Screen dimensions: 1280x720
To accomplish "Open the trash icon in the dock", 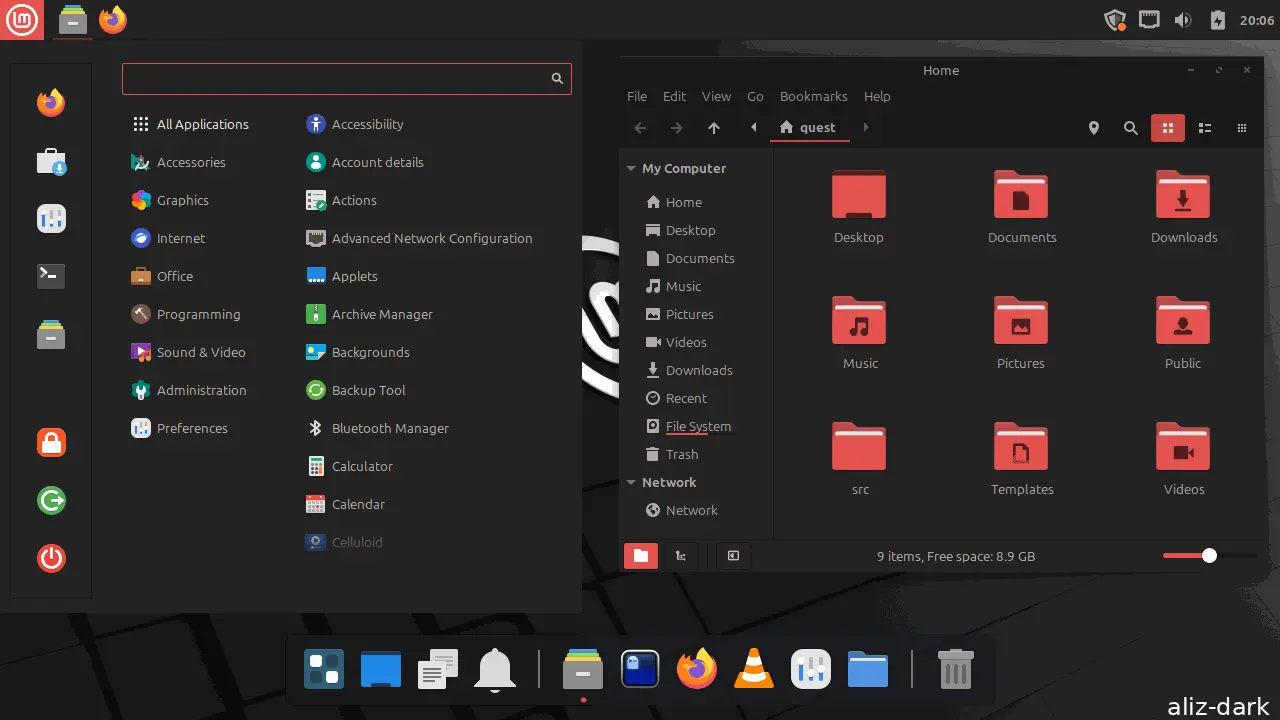I will (x=955, y=669).
